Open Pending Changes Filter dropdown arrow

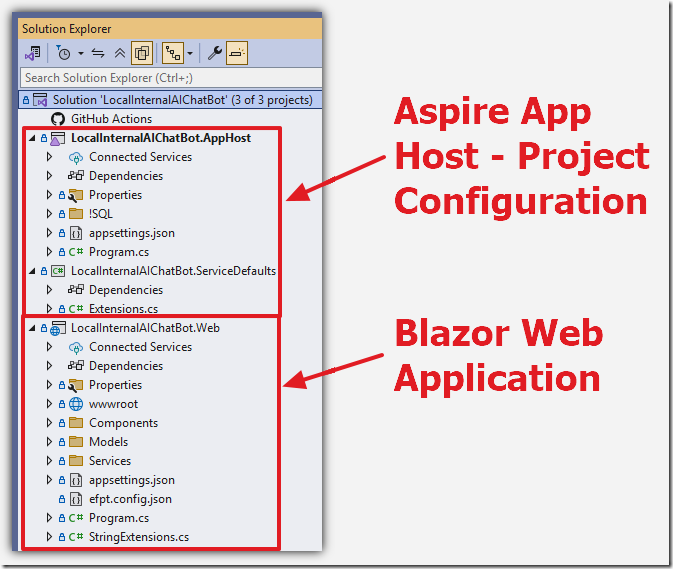click(81, 54)
